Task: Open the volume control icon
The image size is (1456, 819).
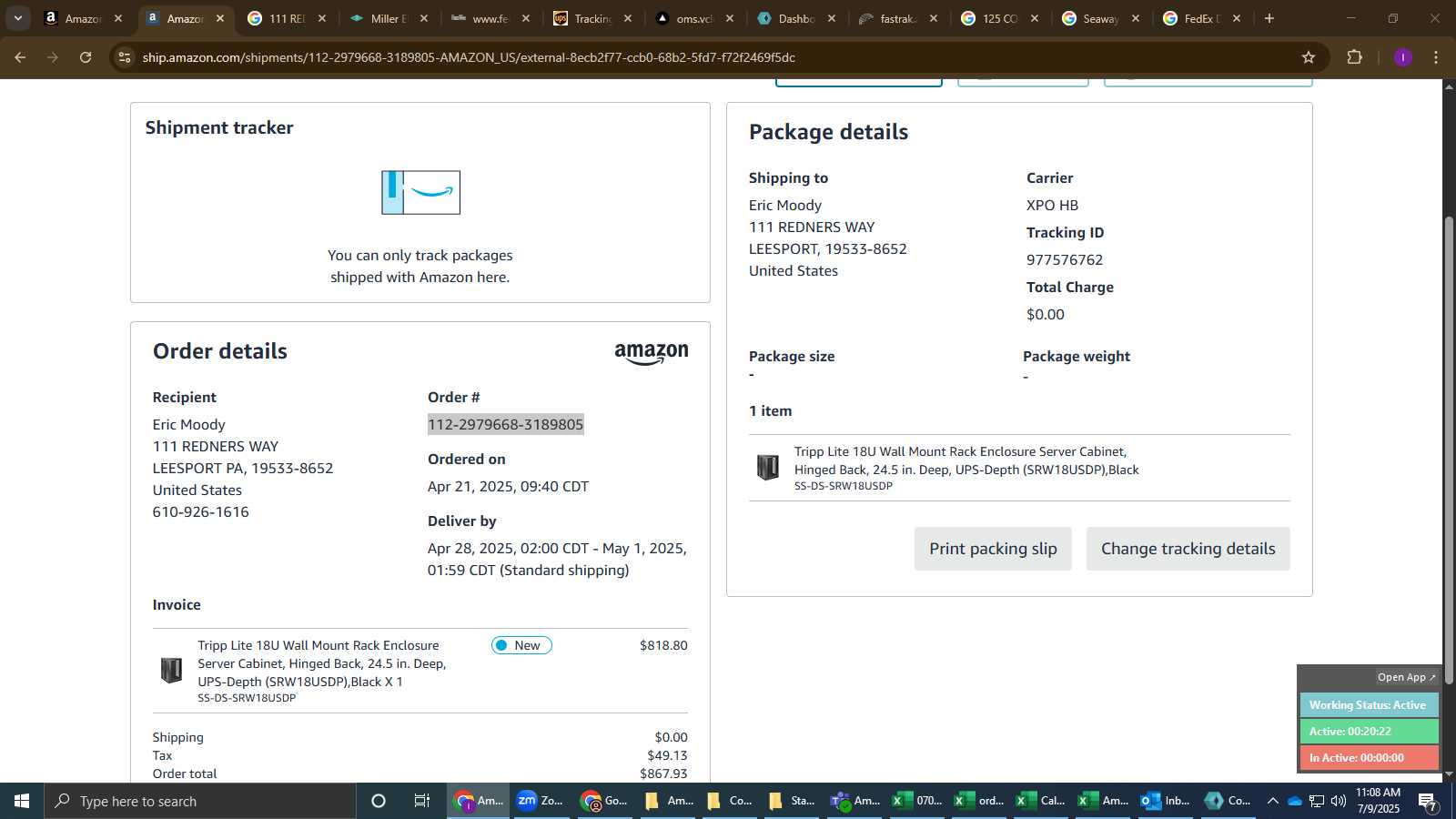Action: pos(1339,801)
